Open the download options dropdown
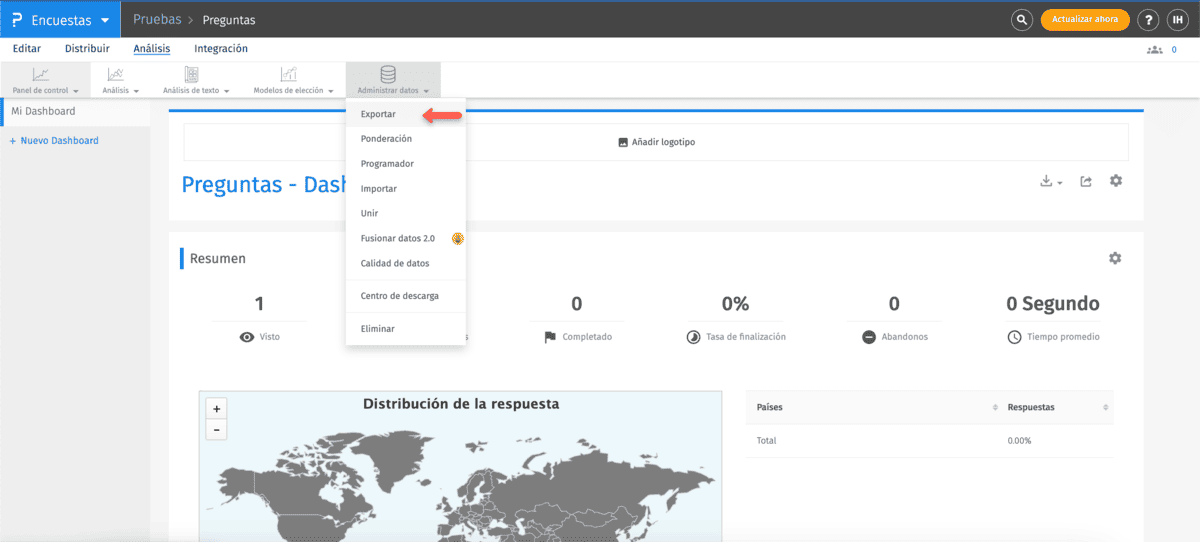Screen dimensions: 1200x542 tap(1050, 181)
